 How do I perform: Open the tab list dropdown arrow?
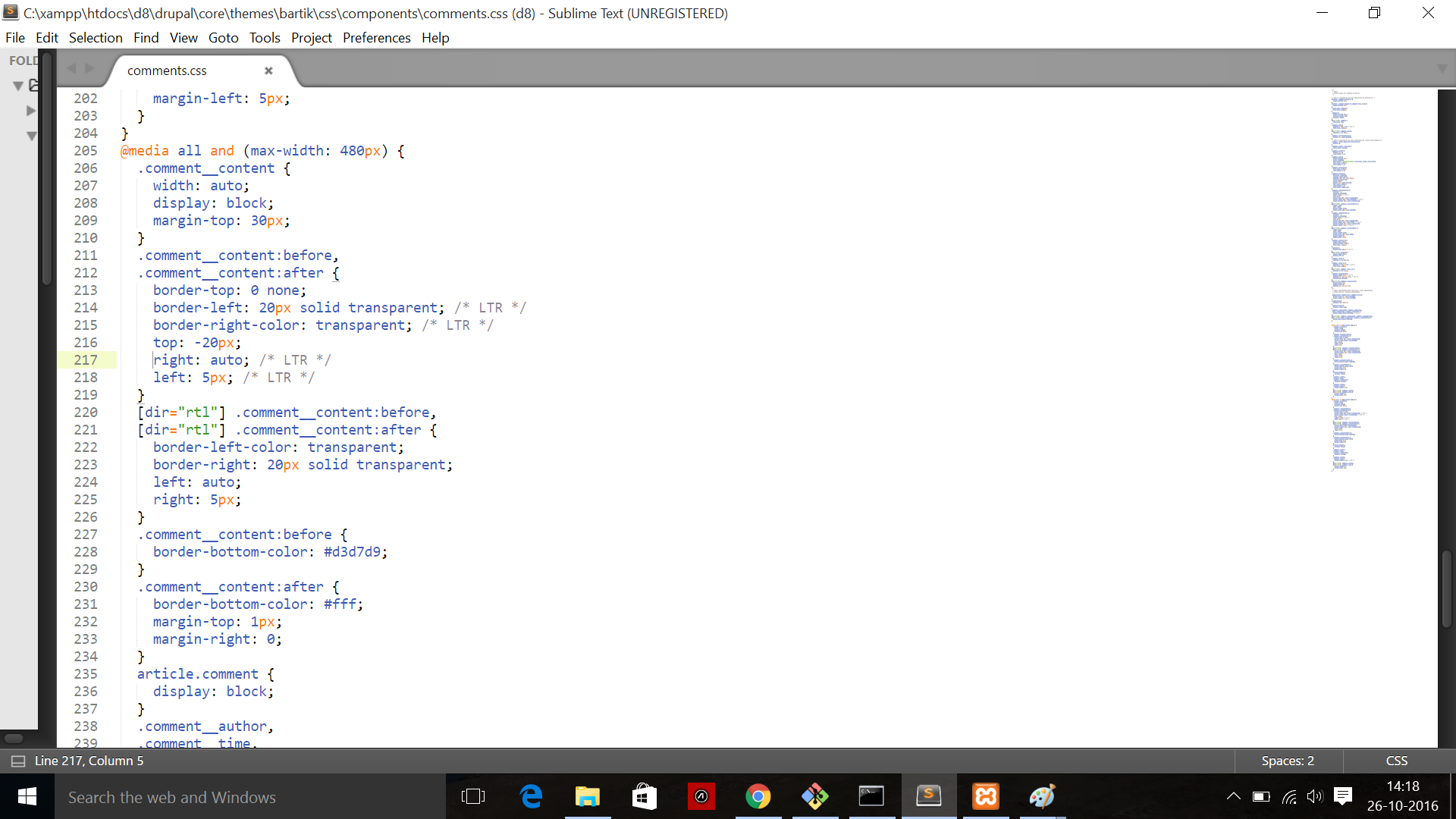tap(1442, 69)
